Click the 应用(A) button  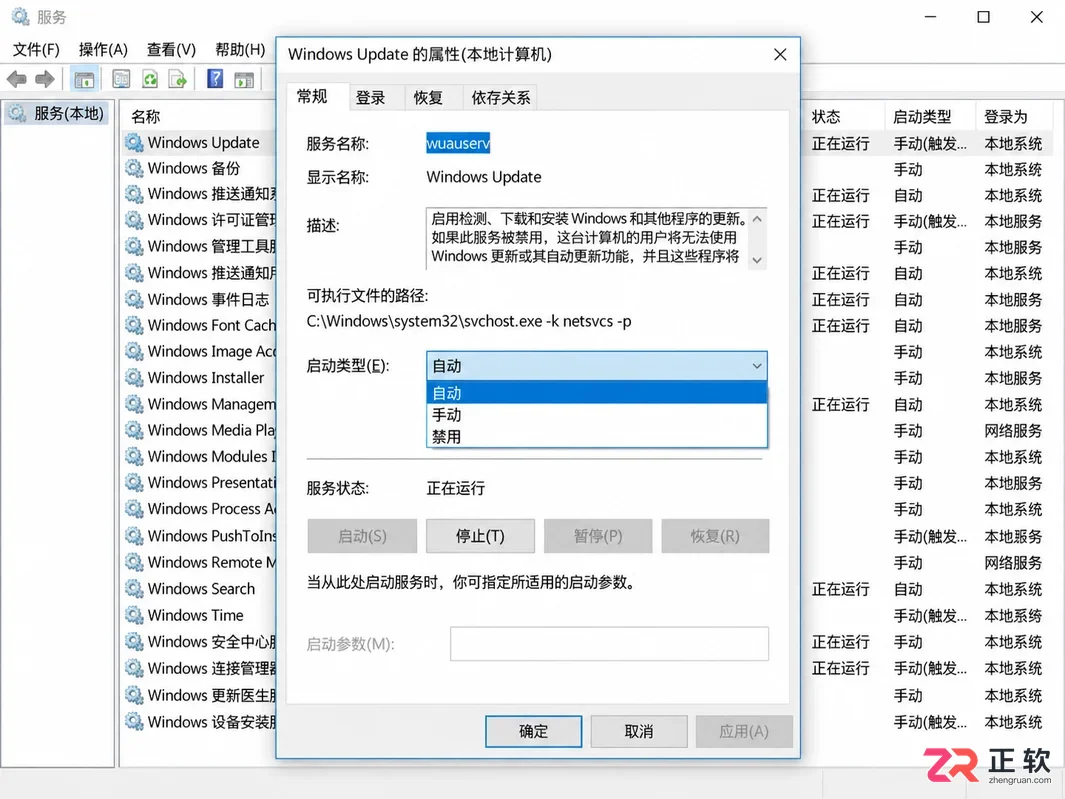point(744,731)
